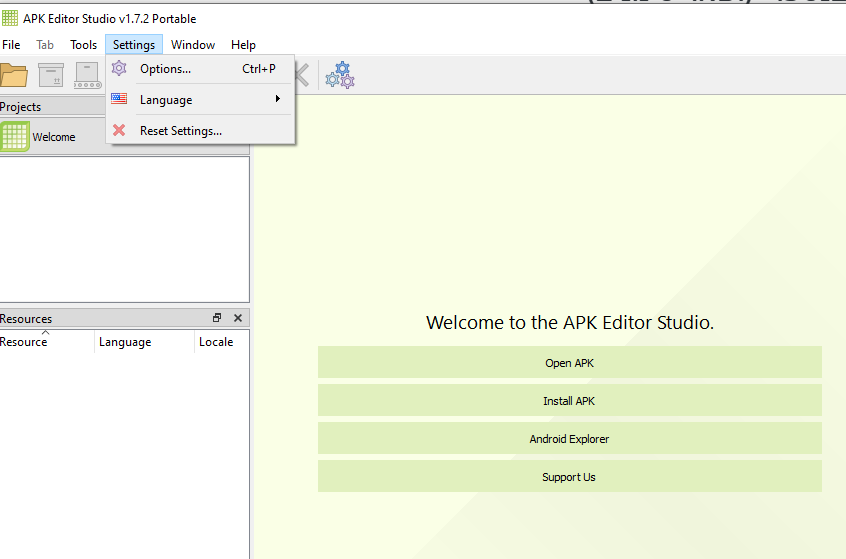Float the Resources panel with the undock icon
Viewport: 846px width, 559px height.
(217, 318)
